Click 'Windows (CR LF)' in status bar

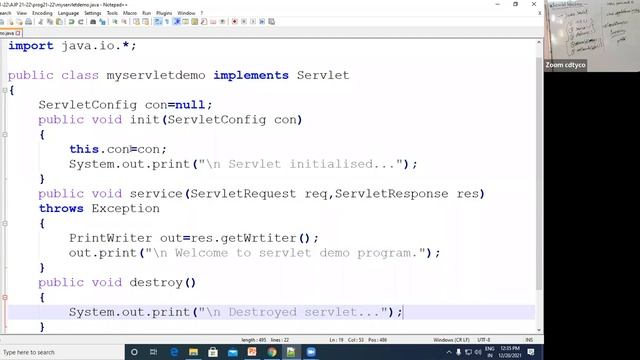tap(451, 340)
